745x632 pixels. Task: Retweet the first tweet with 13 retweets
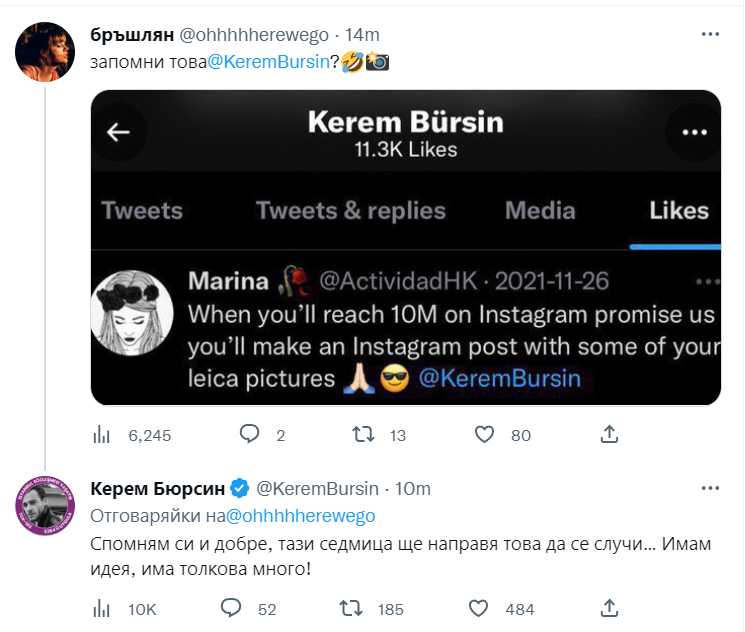point(367,435)
